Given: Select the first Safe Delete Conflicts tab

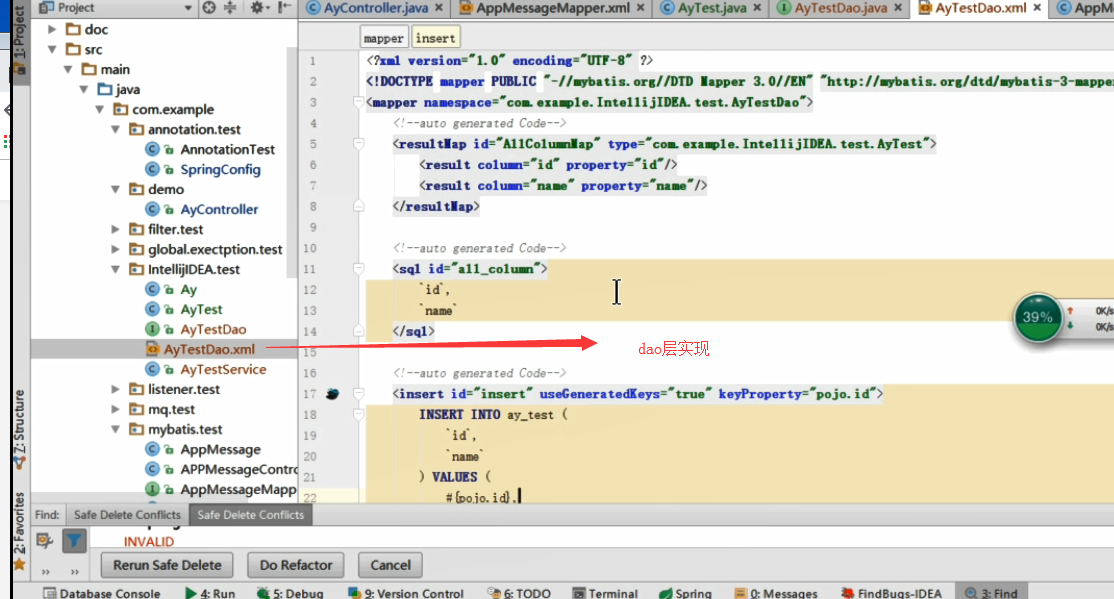Looking at the screenshot, I should pyautogui.click(x=127, y=514).
